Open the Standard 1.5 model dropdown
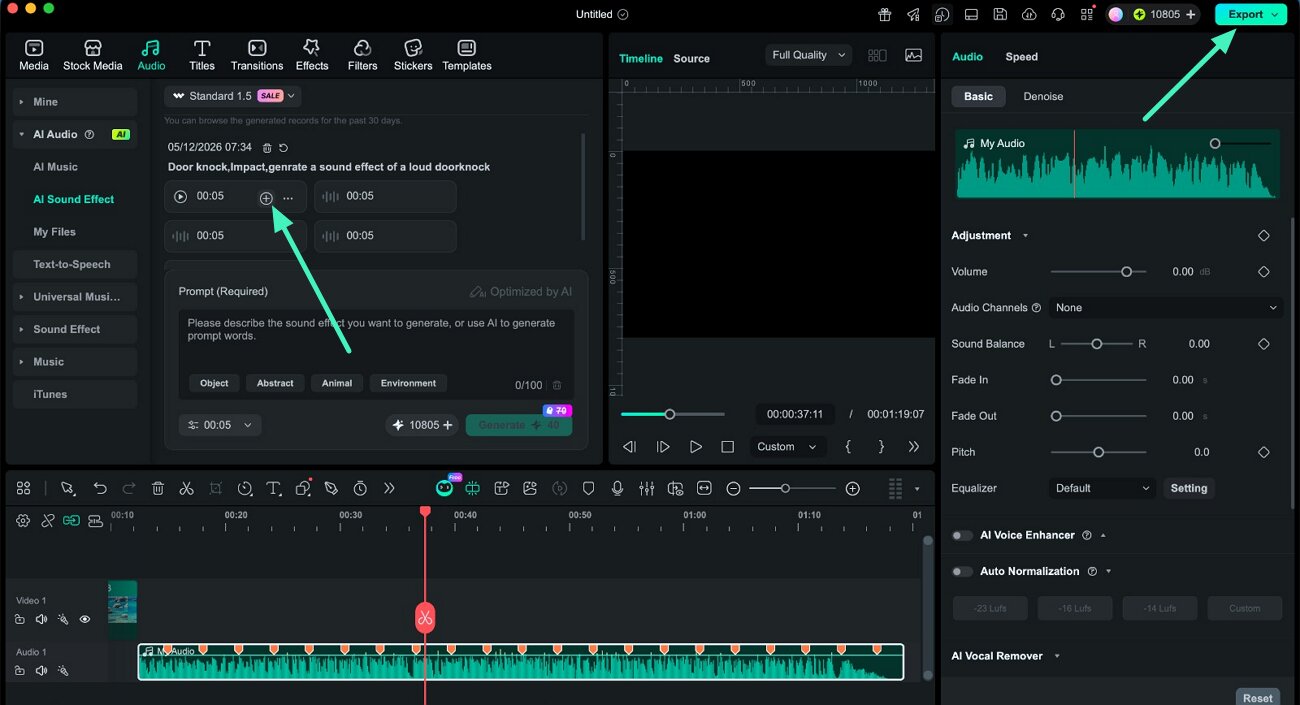1300x705 pixels. point(234,96)
